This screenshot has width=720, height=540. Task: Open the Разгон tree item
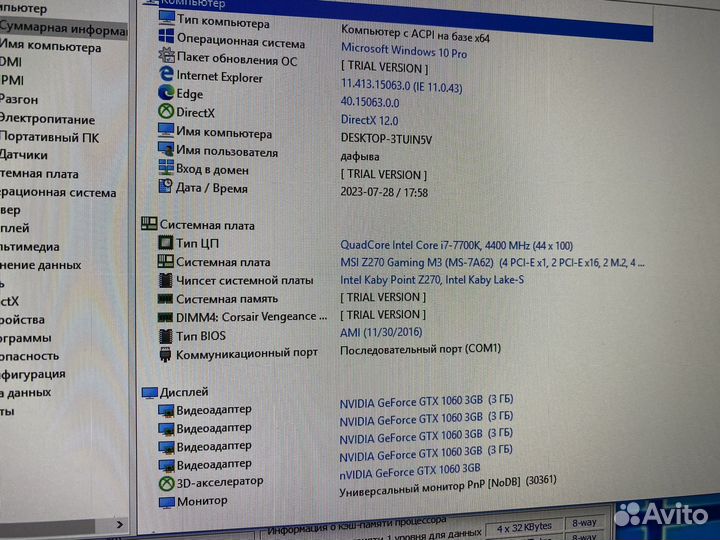[18, 100]
